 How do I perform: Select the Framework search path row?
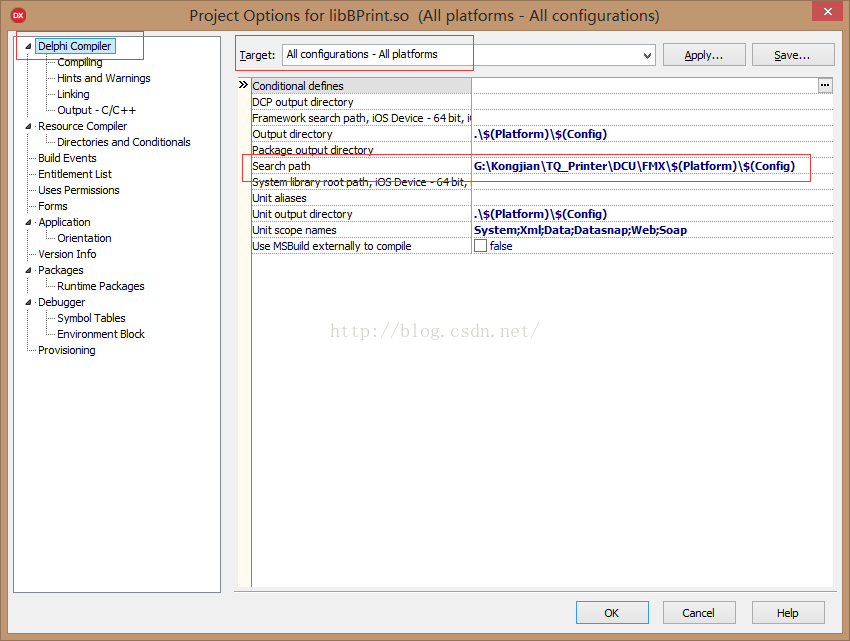click(361, 118)
